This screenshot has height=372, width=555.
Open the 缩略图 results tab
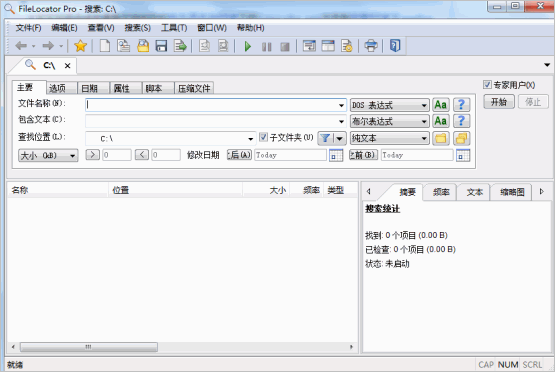tap(512, 192)
